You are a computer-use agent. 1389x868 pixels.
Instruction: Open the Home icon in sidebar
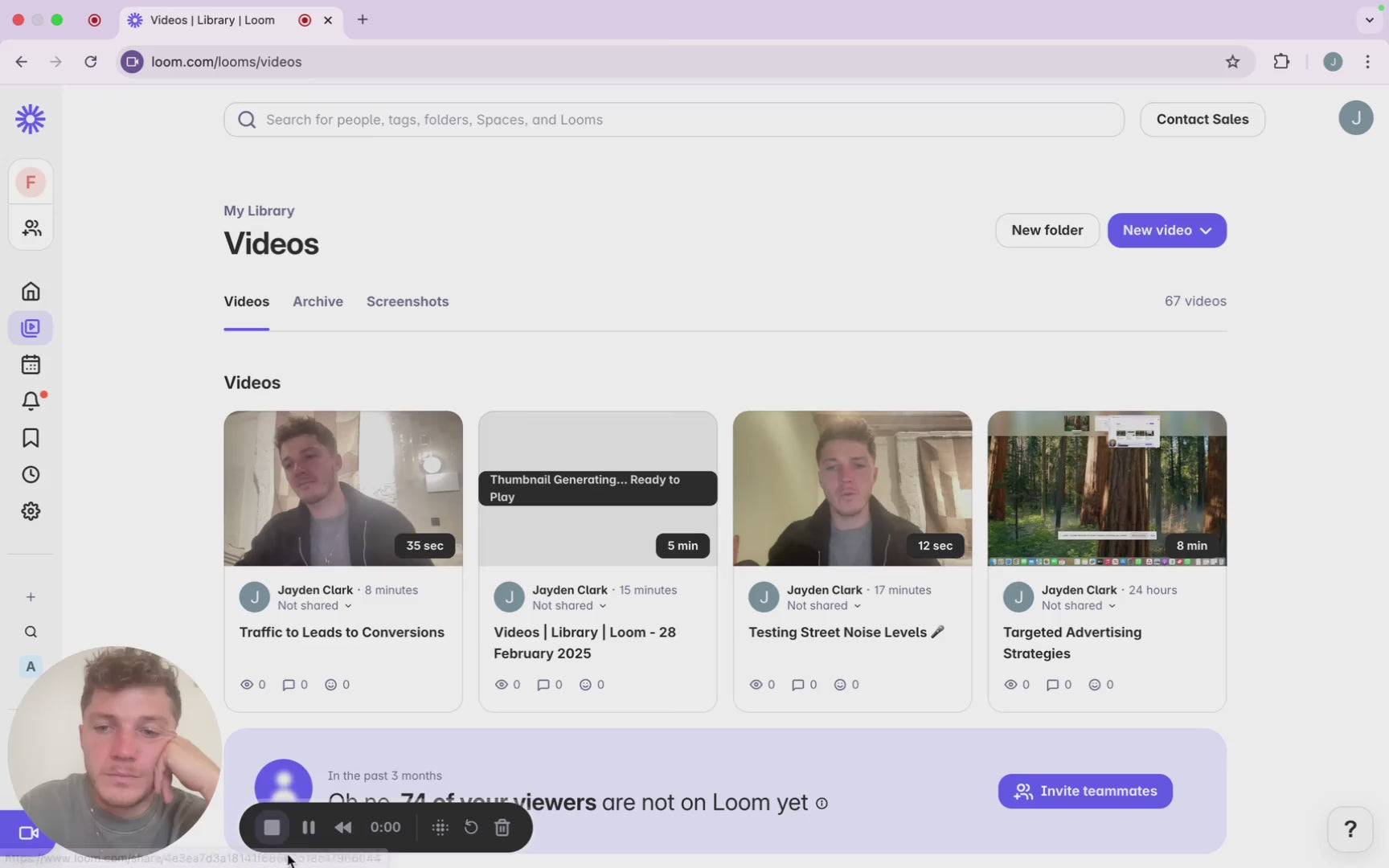tap(31, 291)
